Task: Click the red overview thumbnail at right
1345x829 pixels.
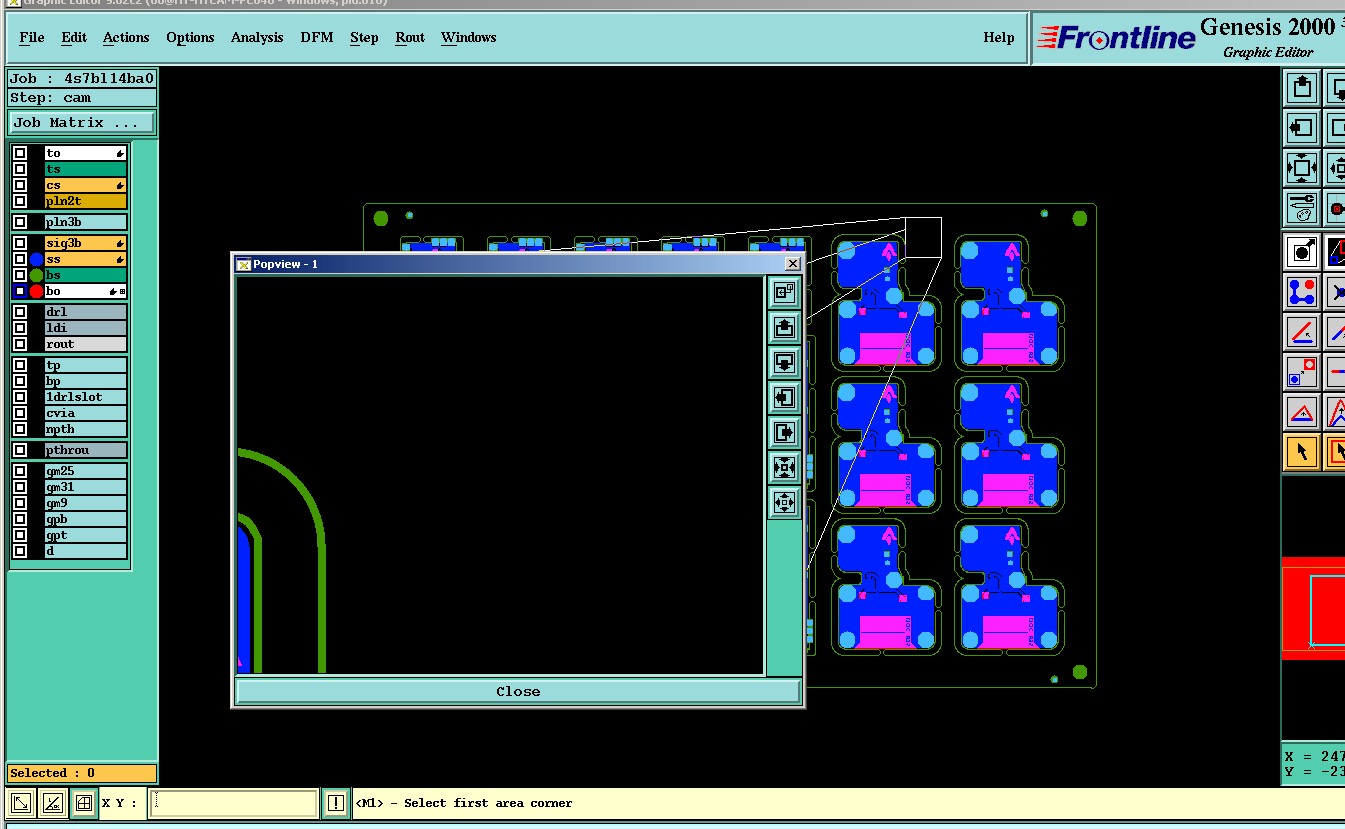Action: [1313, 608]
